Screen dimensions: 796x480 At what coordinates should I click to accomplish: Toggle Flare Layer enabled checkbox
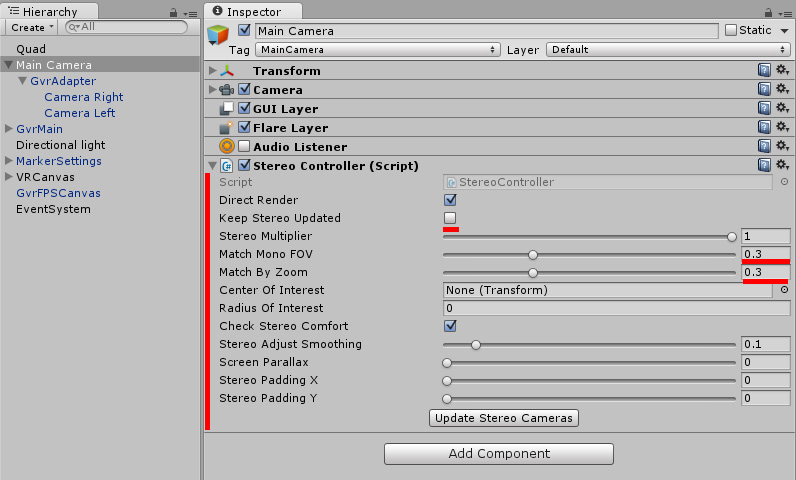click(244, 127)
